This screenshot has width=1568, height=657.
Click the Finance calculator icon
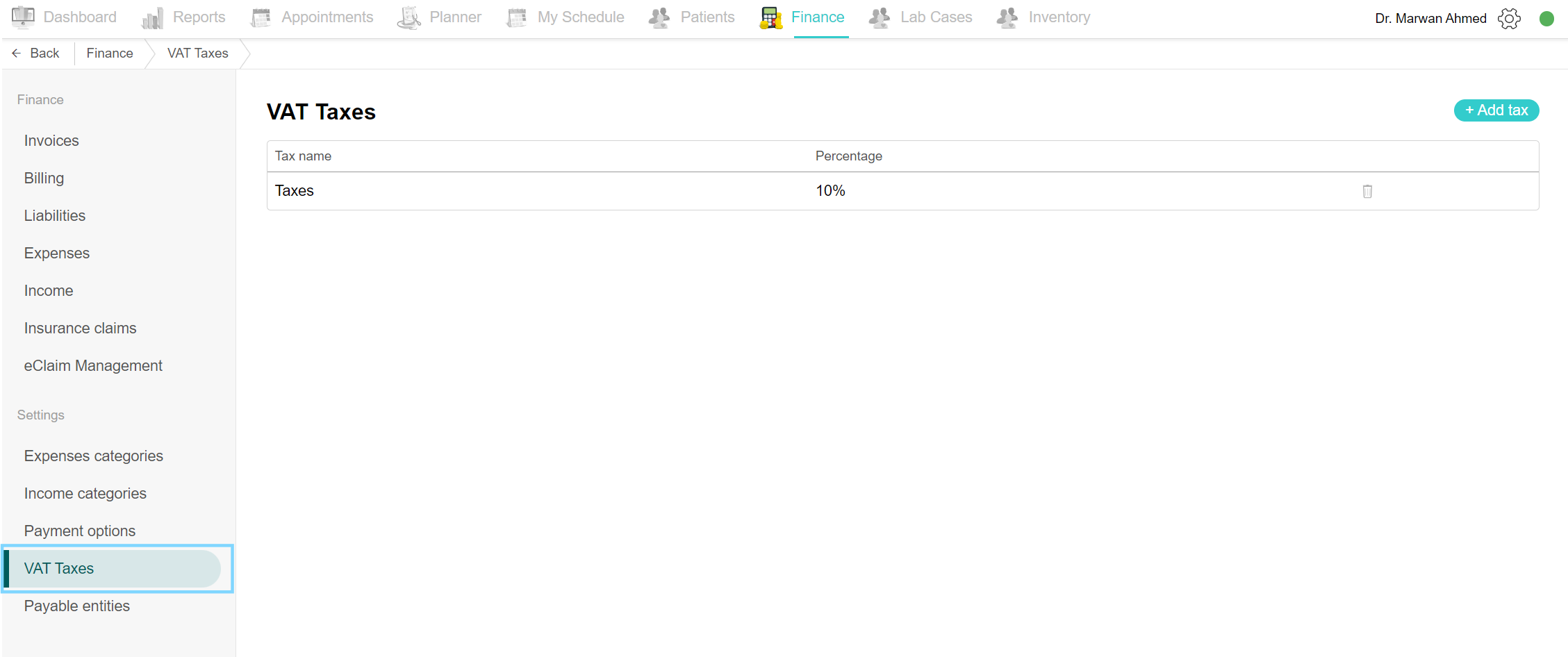tap(770, 17)
